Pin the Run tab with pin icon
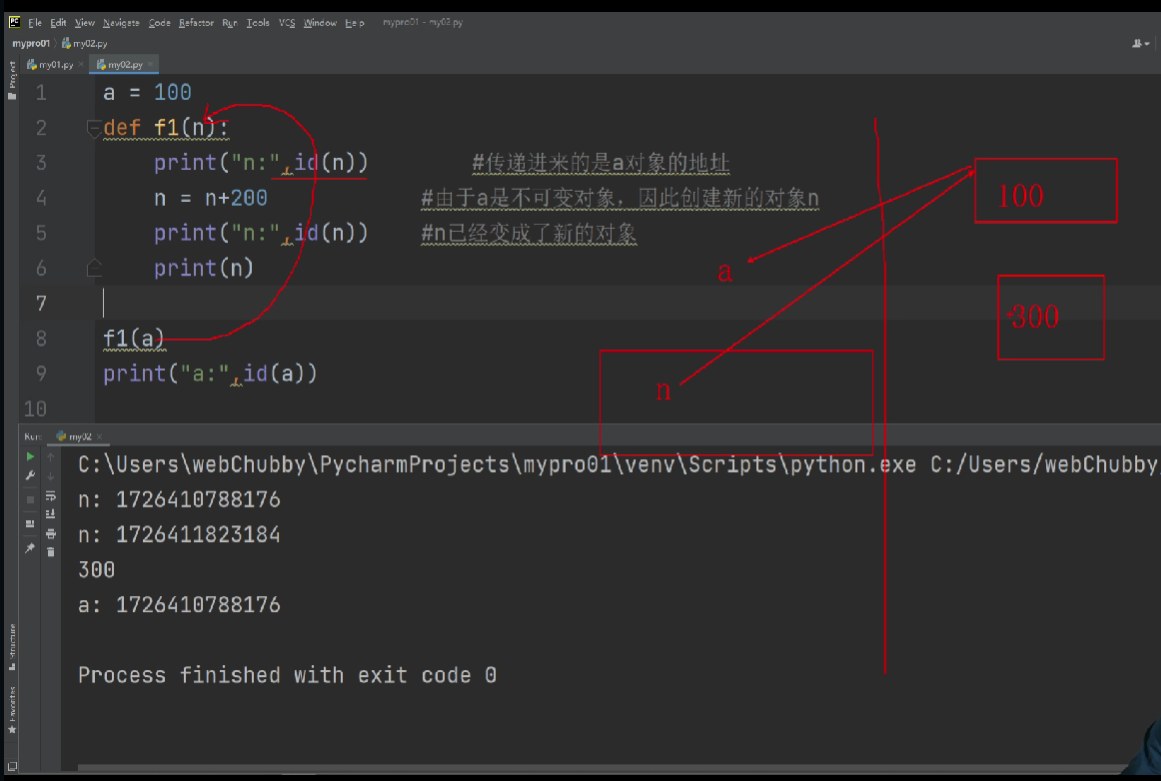The image size is (1161, 781). point(30,548)
